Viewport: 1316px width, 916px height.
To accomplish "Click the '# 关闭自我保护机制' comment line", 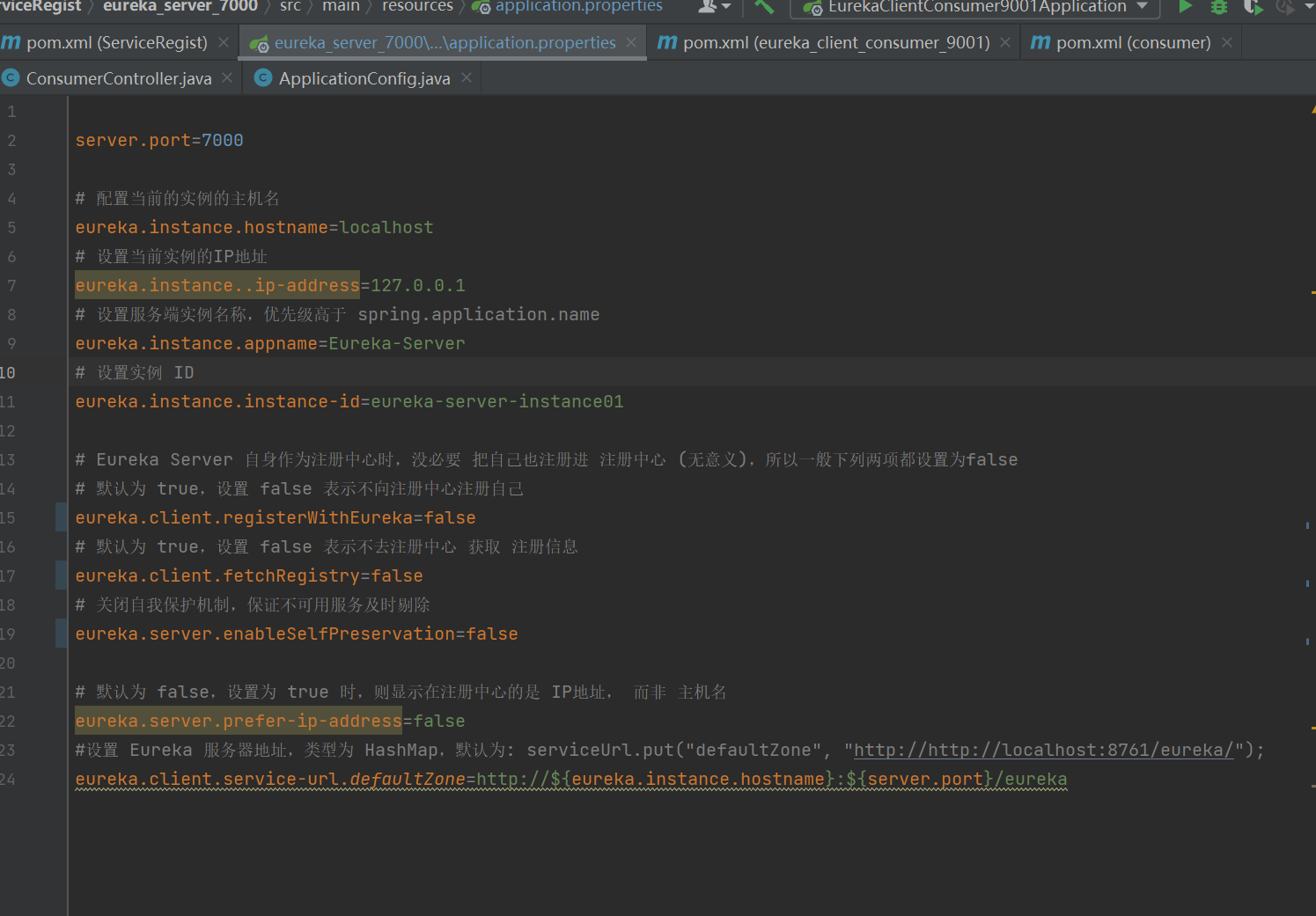I will click(253, 605).
